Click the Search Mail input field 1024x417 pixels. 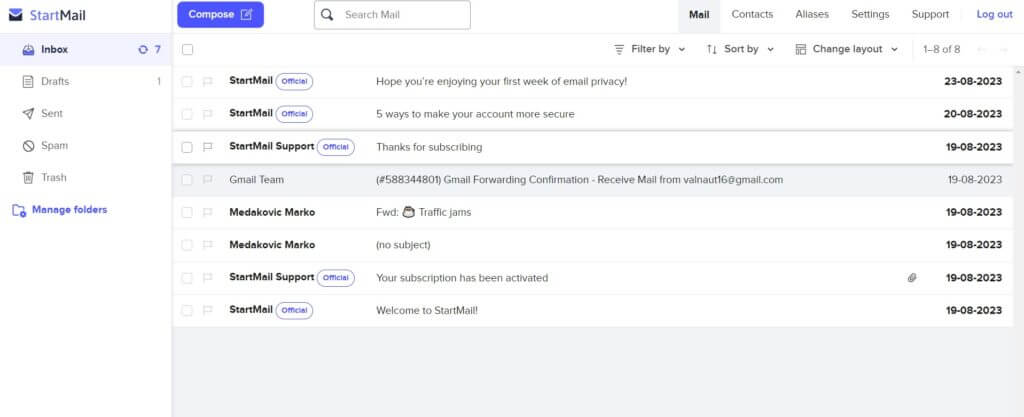(x=392, y=14)
